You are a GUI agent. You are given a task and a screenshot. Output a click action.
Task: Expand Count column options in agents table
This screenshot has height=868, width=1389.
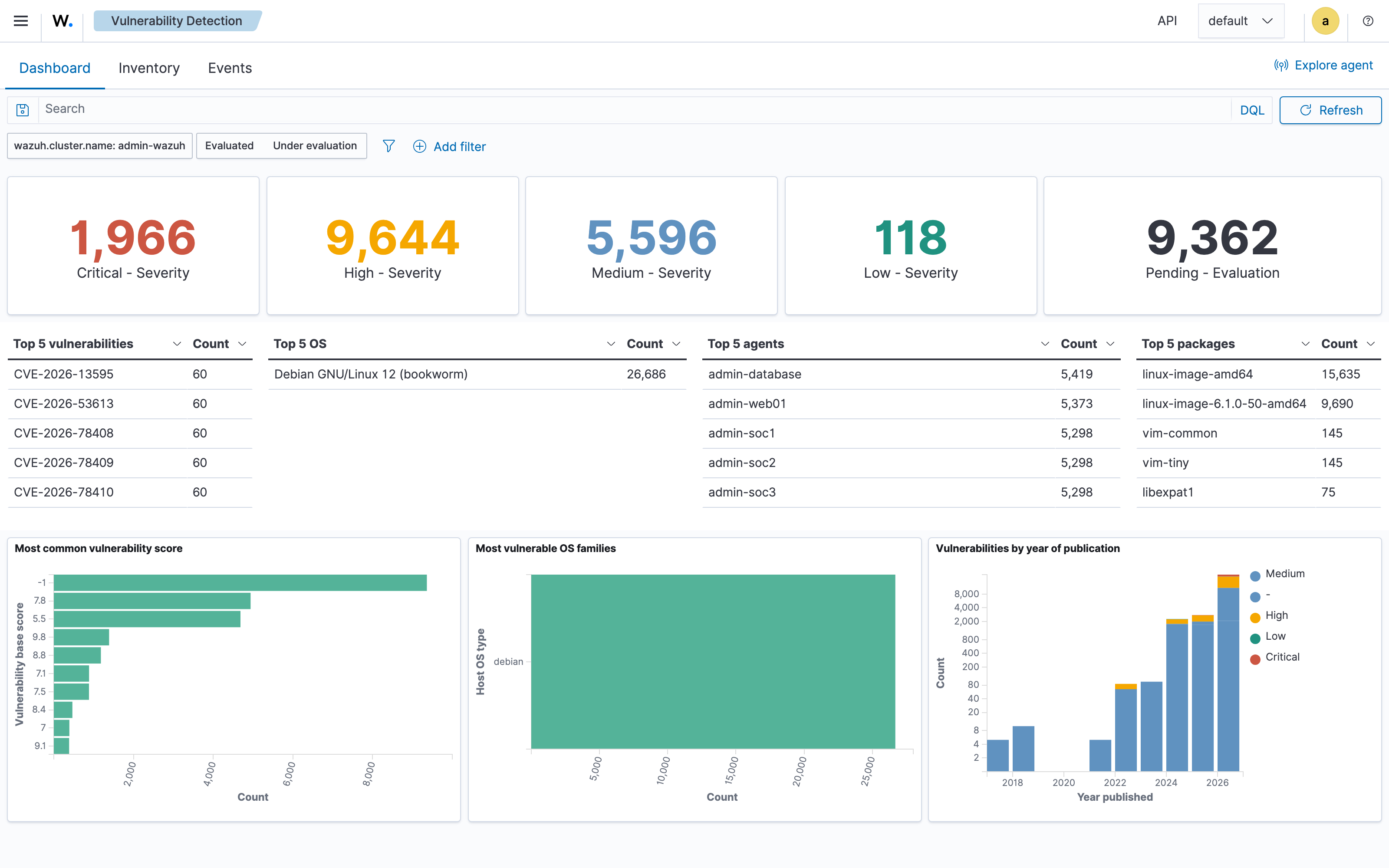point(1110,343)
